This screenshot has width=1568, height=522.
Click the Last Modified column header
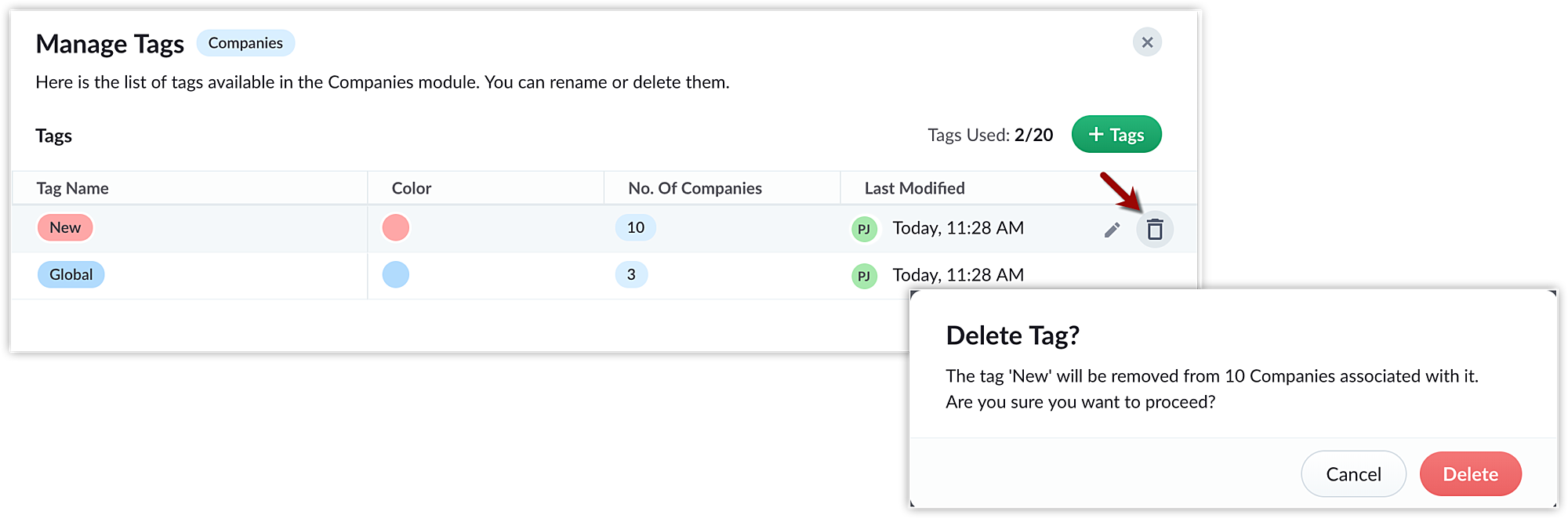(914, 188)
